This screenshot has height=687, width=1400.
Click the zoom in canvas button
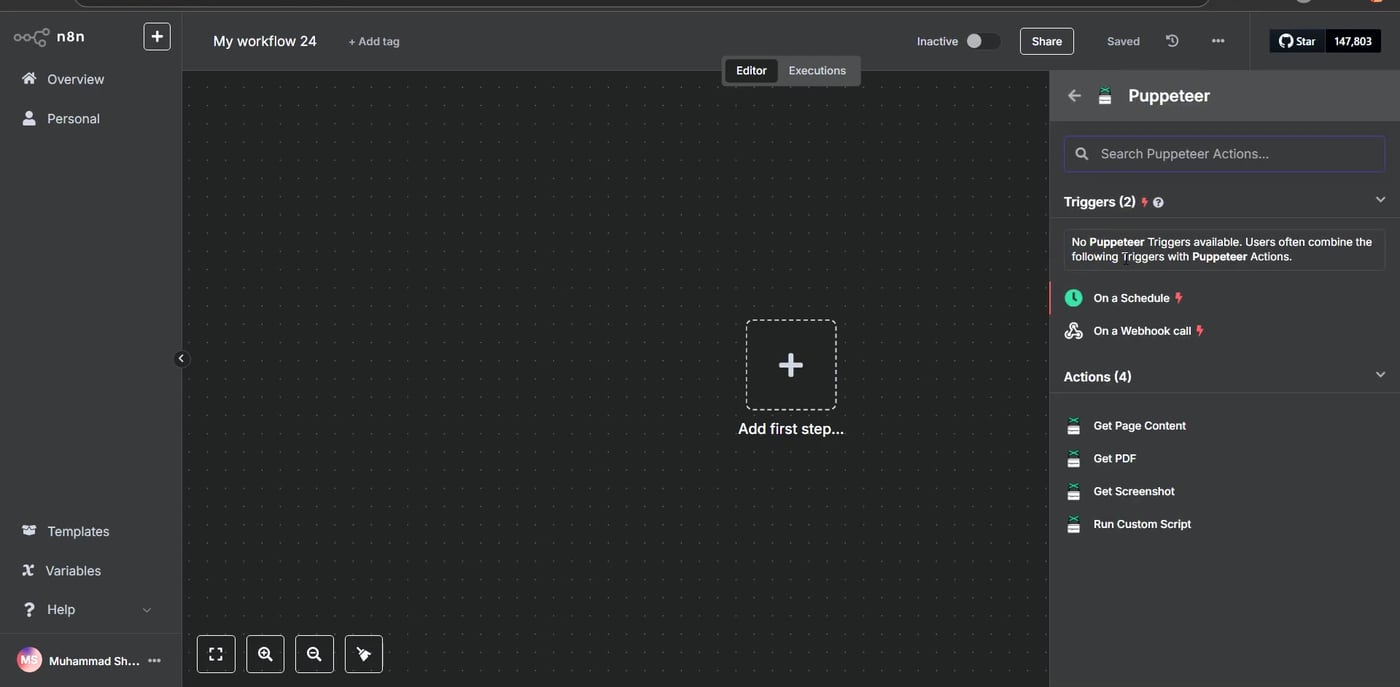coord(265,654)
